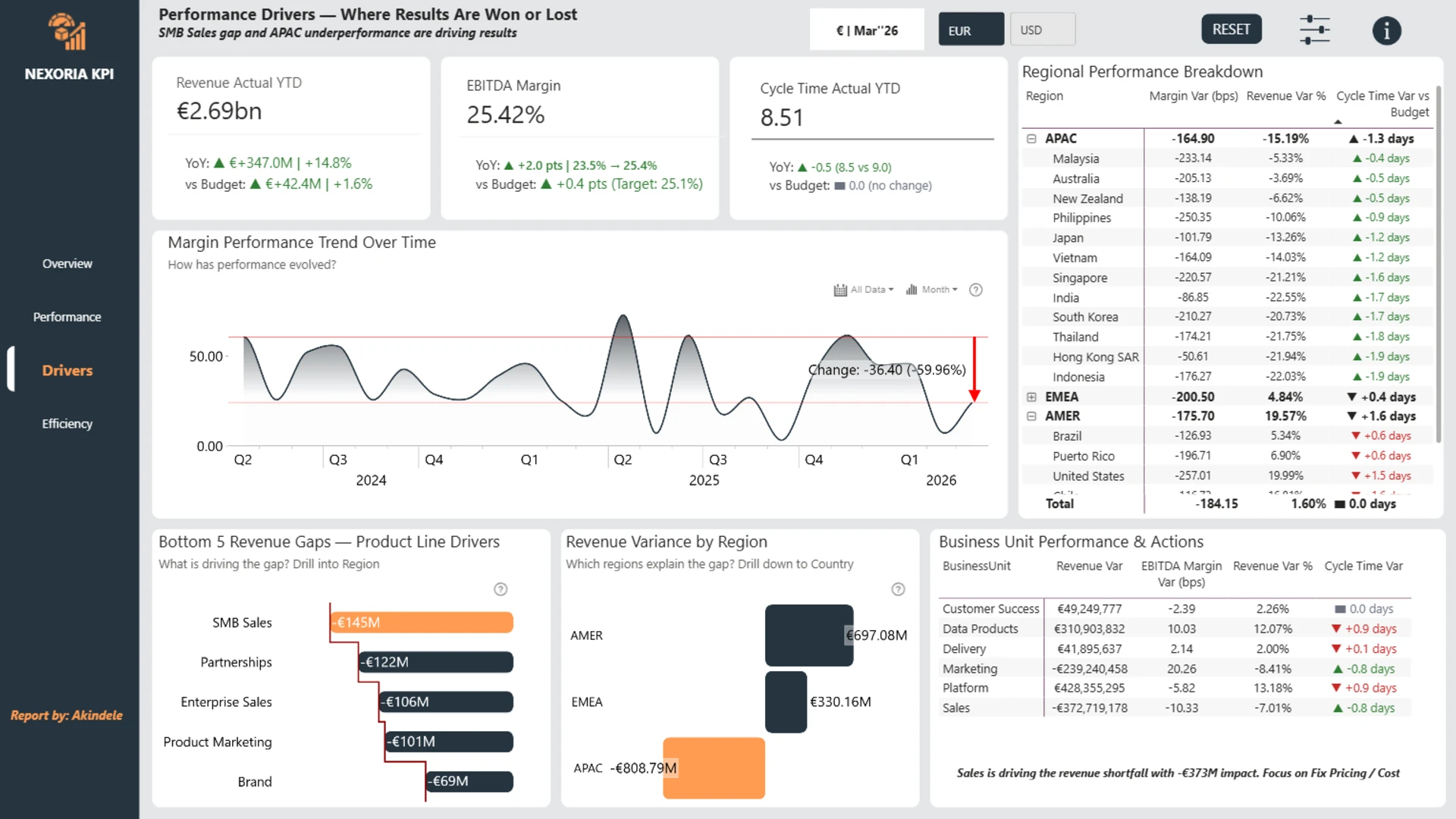Image resolution: width=1456 pixels, height=819 pixels.
Task: Click the help icon on Revenue Variance chart
Action: pyautogui.click(x=898, y=589)
